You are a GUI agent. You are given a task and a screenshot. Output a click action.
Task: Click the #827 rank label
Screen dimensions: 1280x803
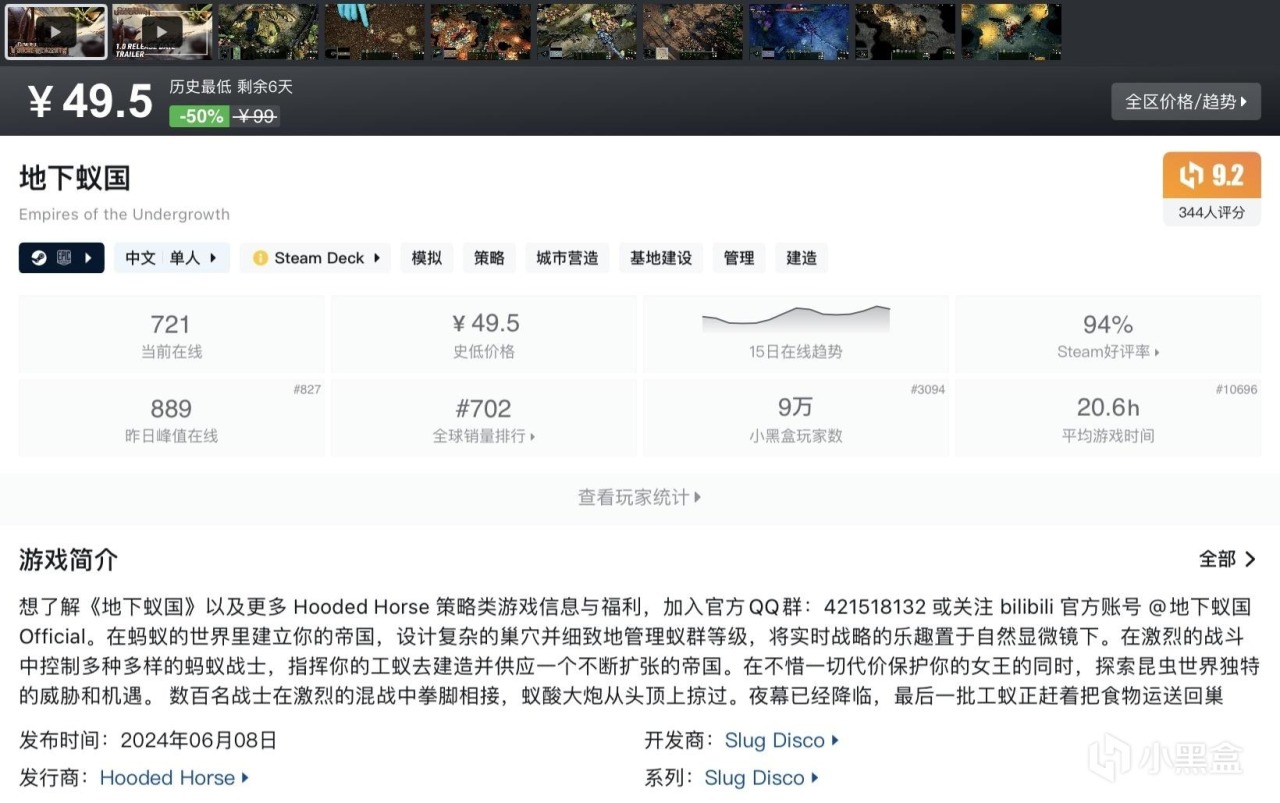307,389
